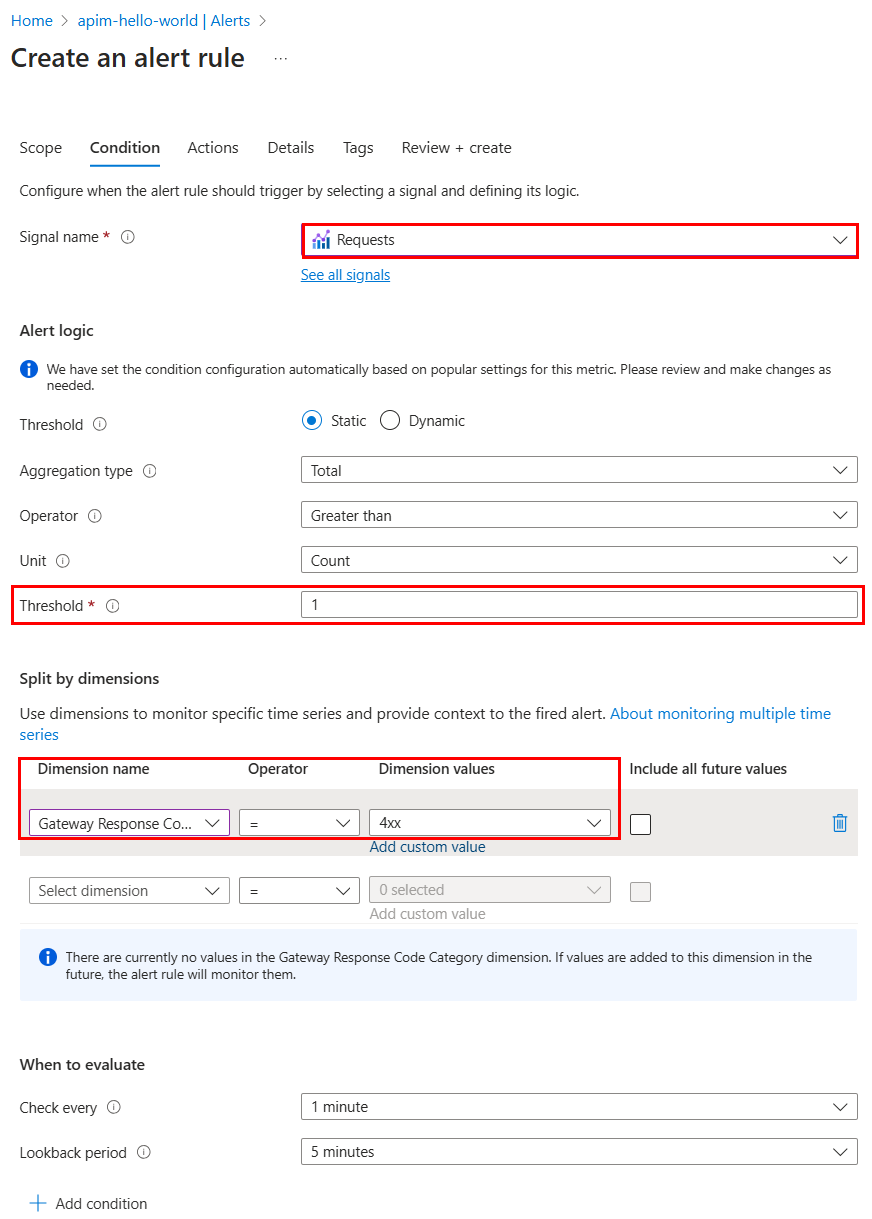872x1219 pixels.
Task: Open the See all signals link
Action: coord(345,274)
